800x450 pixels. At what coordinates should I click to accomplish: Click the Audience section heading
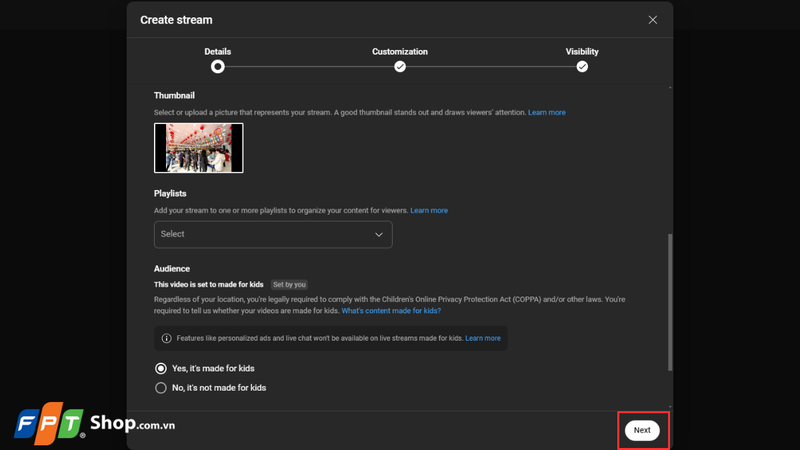pos(172,268)
